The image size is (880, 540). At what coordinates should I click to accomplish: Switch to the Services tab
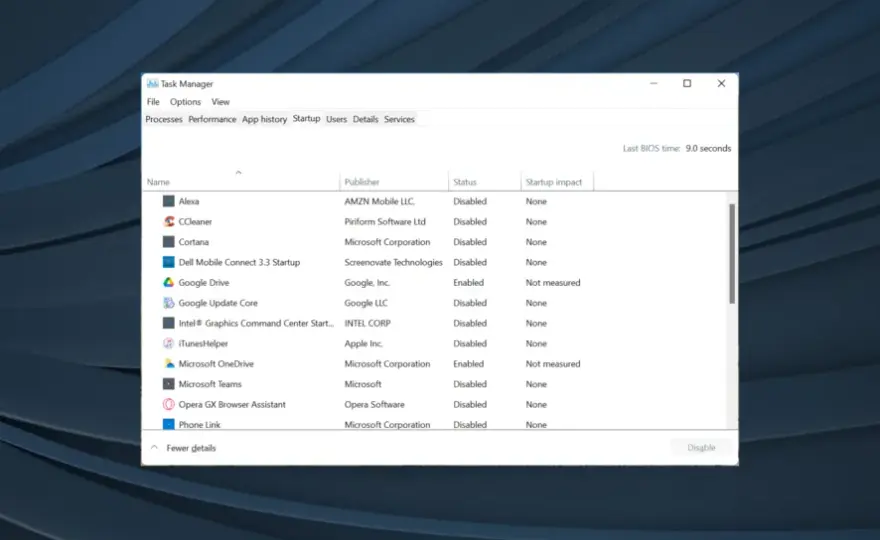point(399,119)
